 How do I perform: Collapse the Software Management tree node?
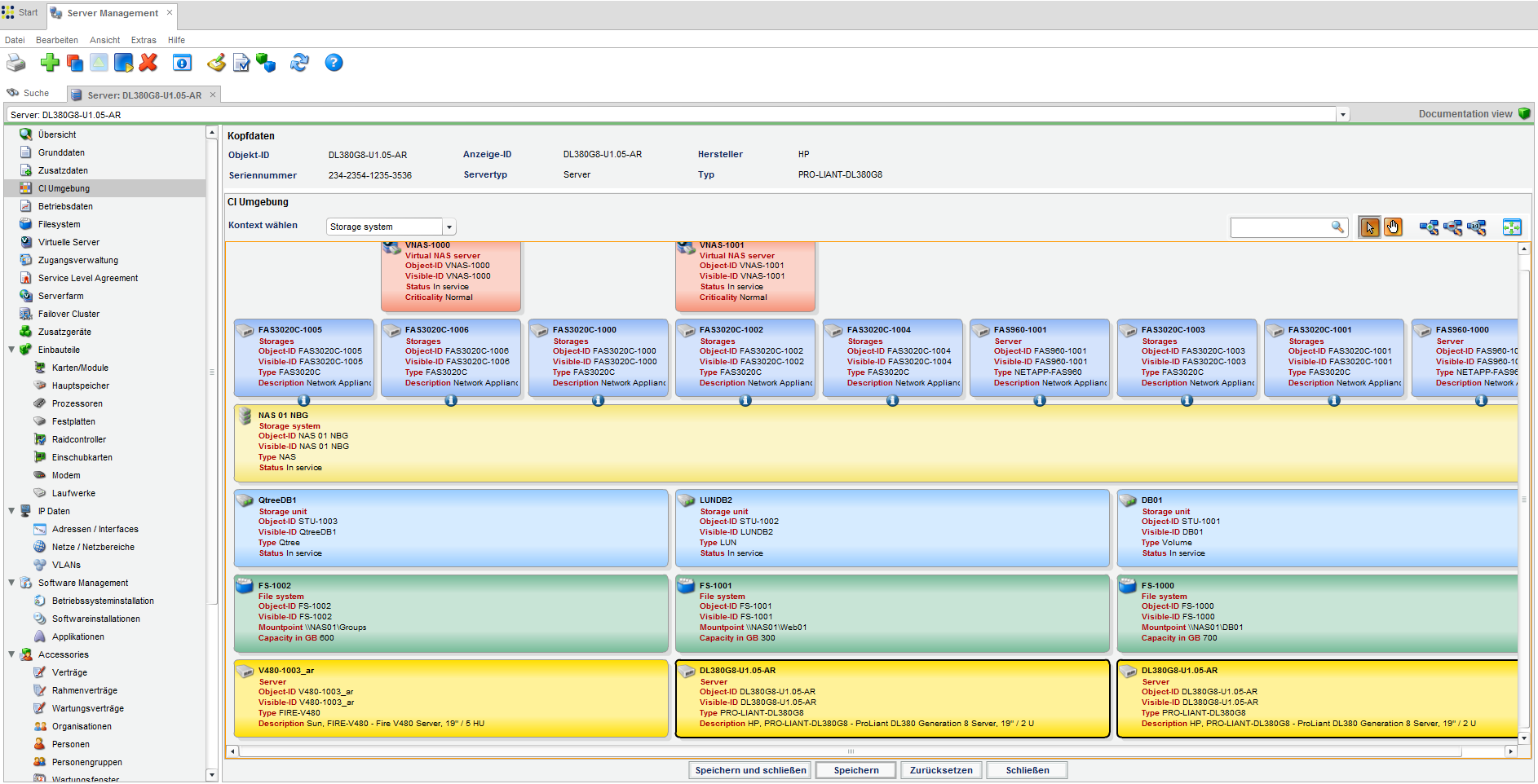tap(11, 583)
